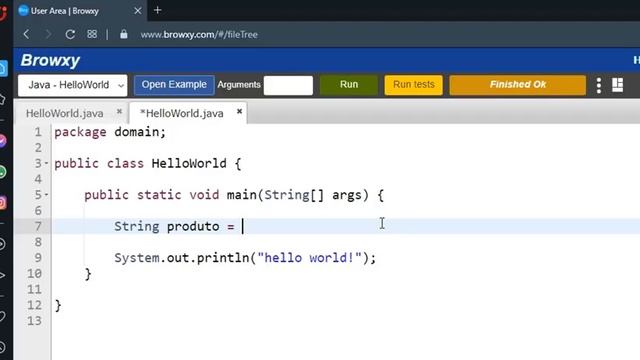Screen dimensions: 640x360
Task: Toggle the layout panels icon
Action: [x=618, y=85]
